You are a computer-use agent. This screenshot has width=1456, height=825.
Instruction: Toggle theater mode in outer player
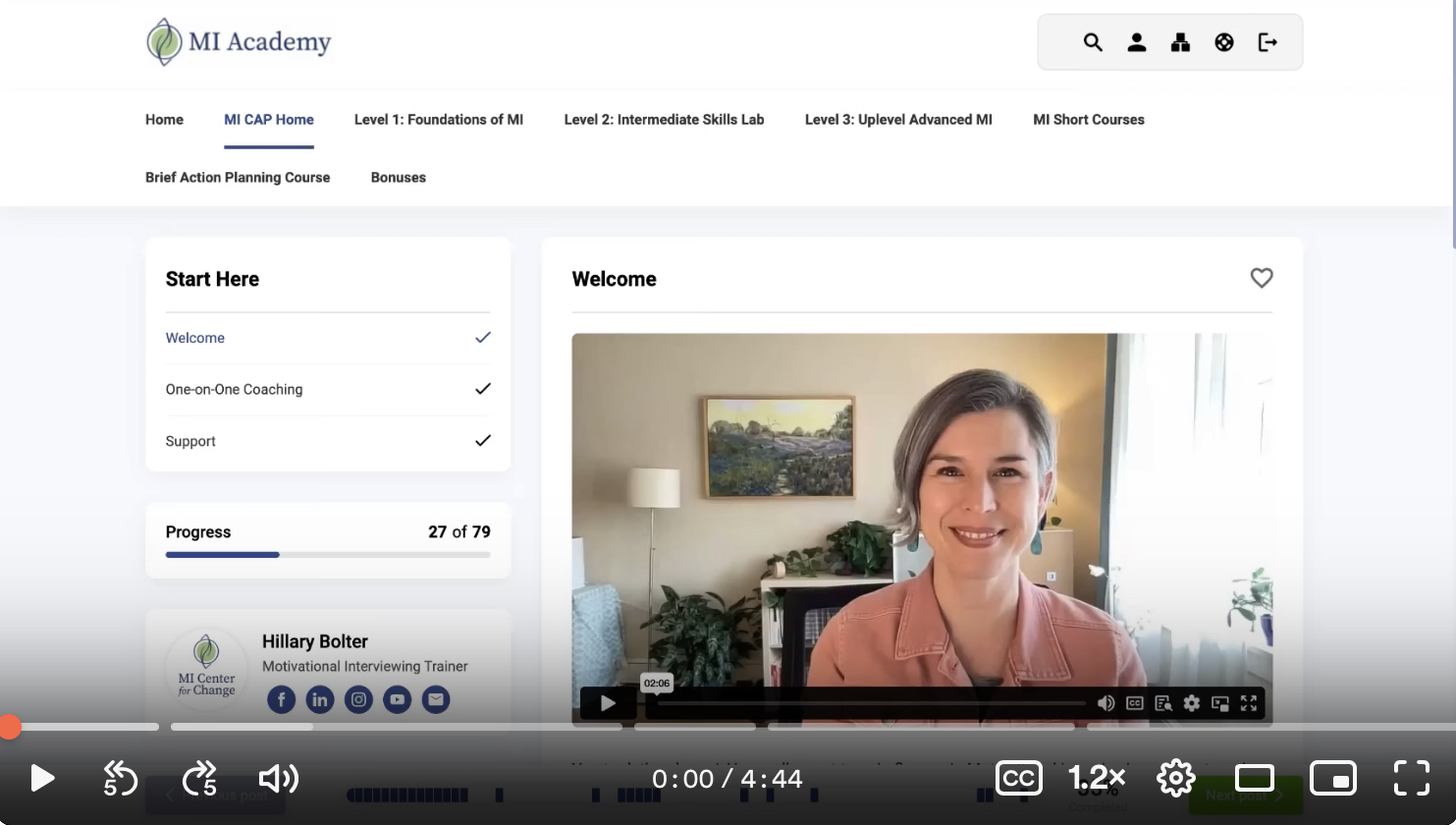(x=1254, y=778)
